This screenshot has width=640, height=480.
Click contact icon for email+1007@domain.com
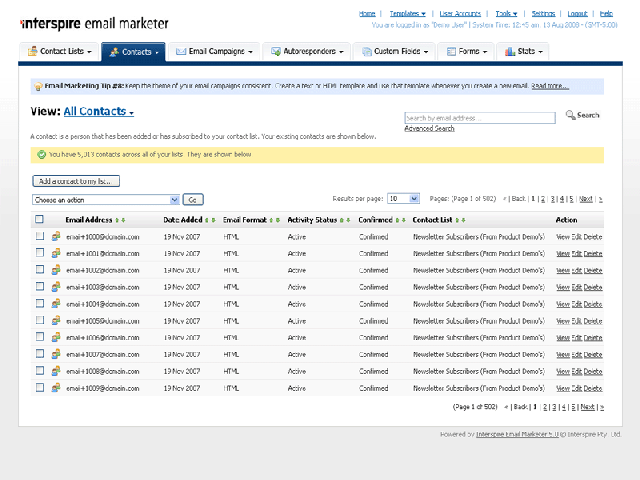[x=56, y=354]
